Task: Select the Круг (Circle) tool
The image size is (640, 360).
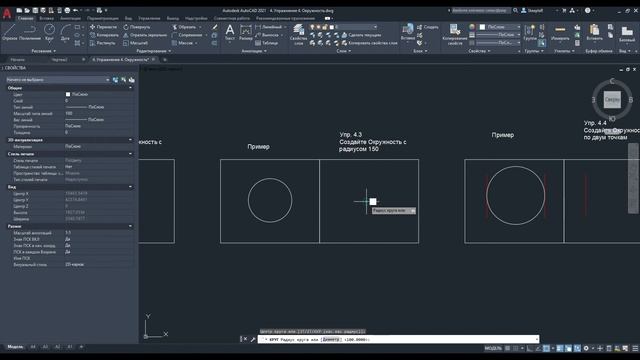Action: (49, 32)
